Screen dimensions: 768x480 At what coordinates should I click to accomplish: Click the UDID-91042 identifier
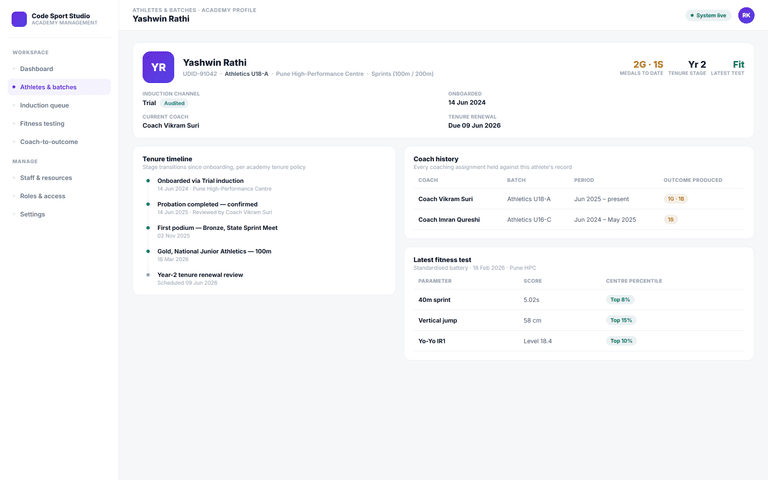click(200, 74)
